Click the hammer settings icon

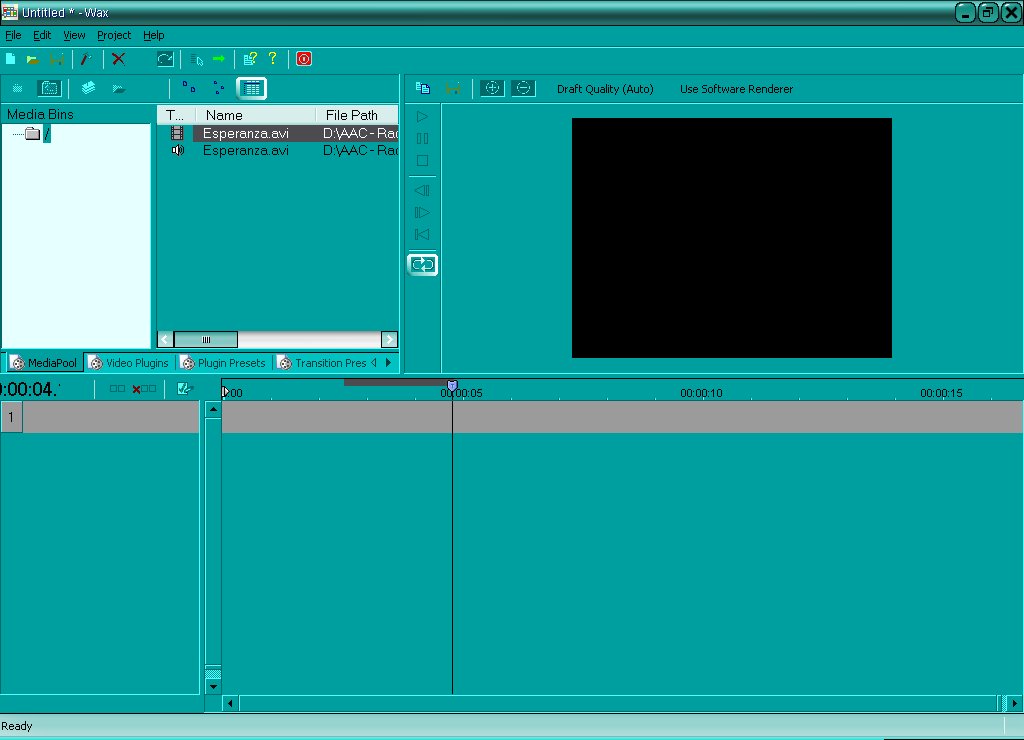pyautogui.click(x=86, y=59)
